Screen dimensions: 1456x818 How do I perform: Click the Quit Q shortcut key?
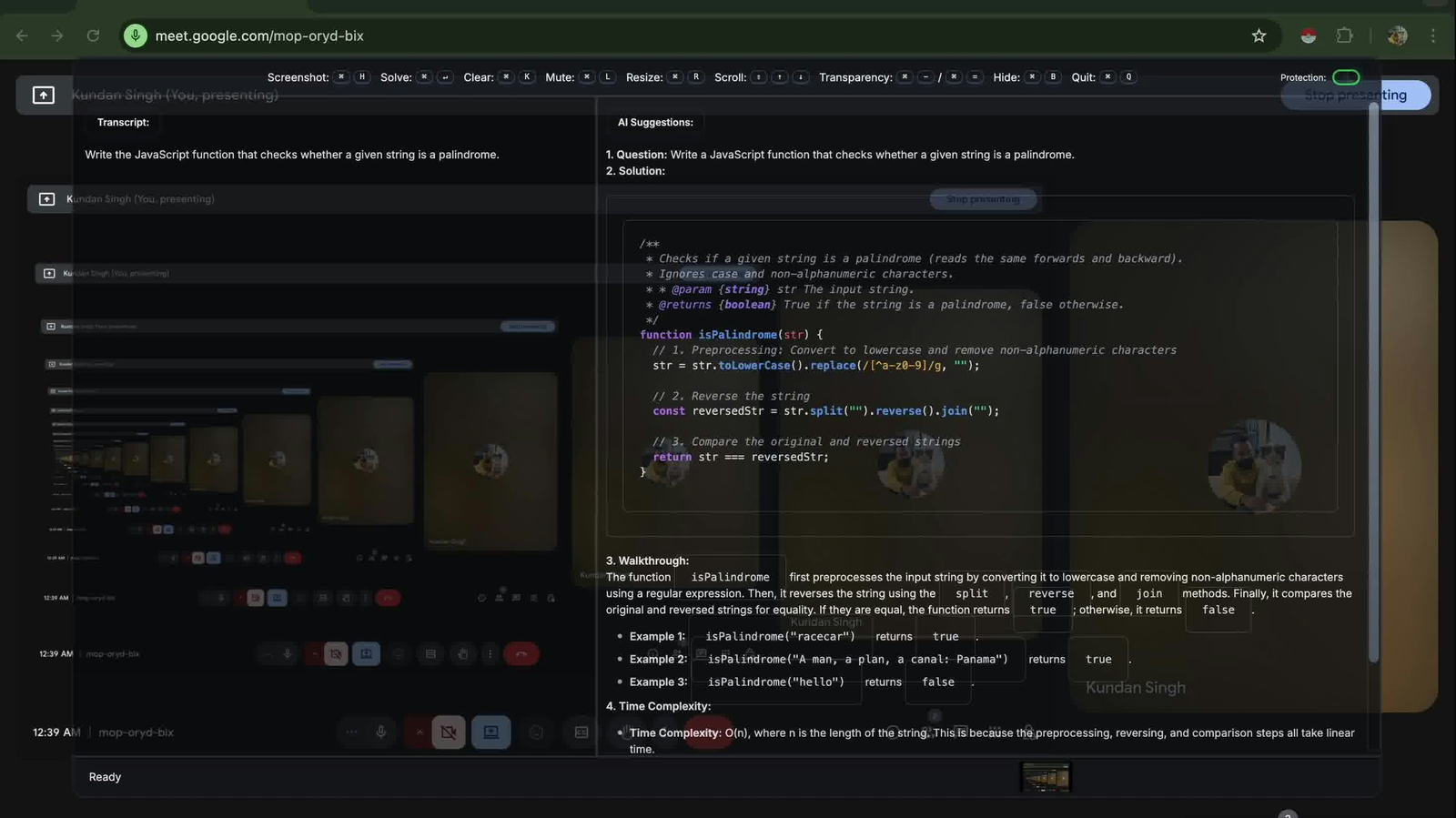pyautogui.click(x=1128, y=77)
